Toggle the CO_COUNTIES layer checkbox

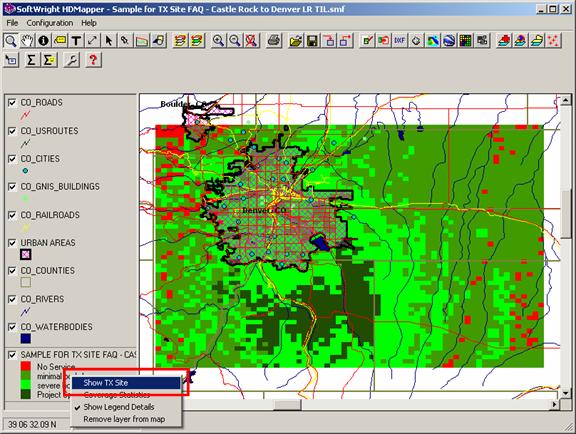[12, 271]
